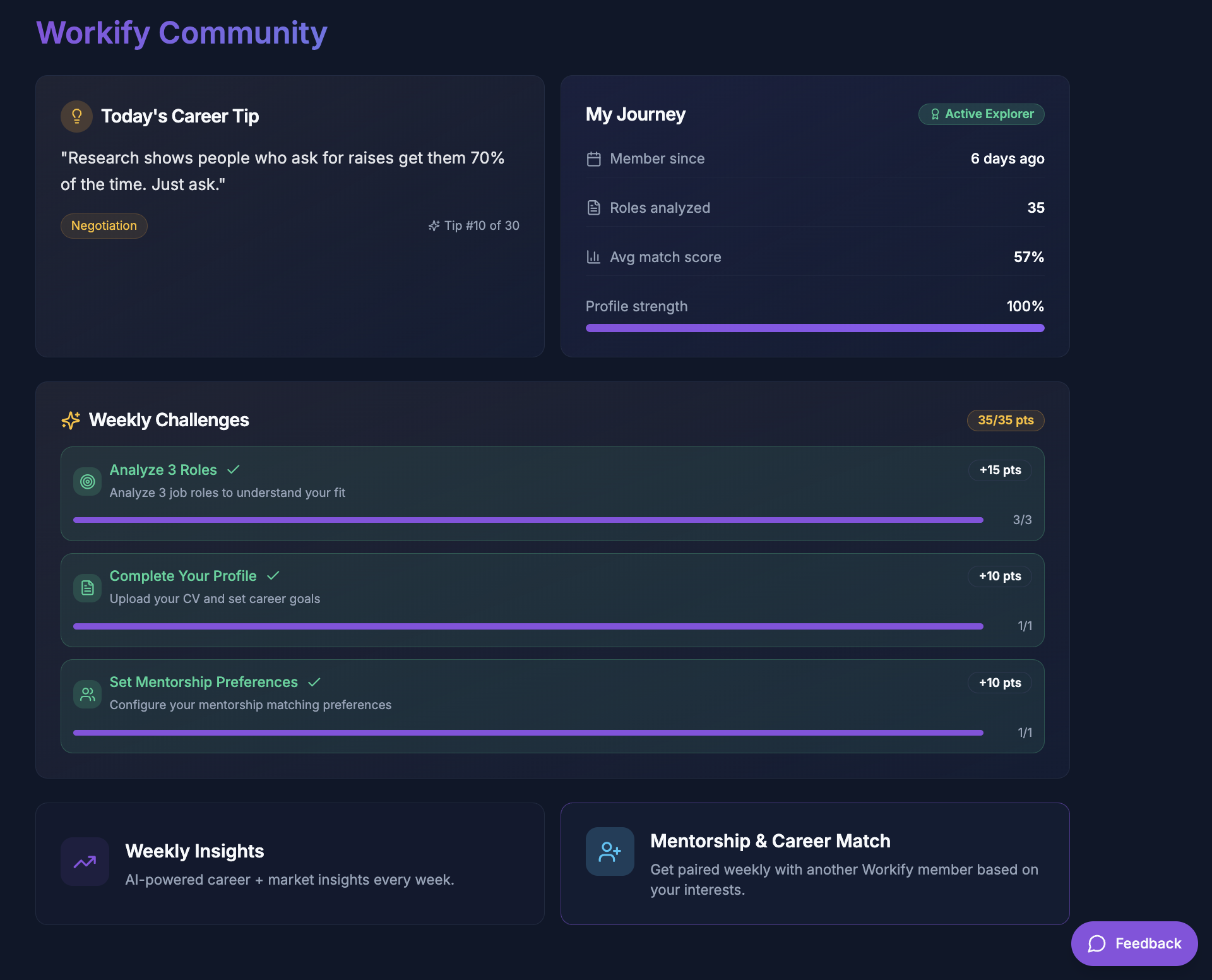
Task: Select the target icon on Analyze 3 Roles challenge
Action: click(x=87, y=481)
